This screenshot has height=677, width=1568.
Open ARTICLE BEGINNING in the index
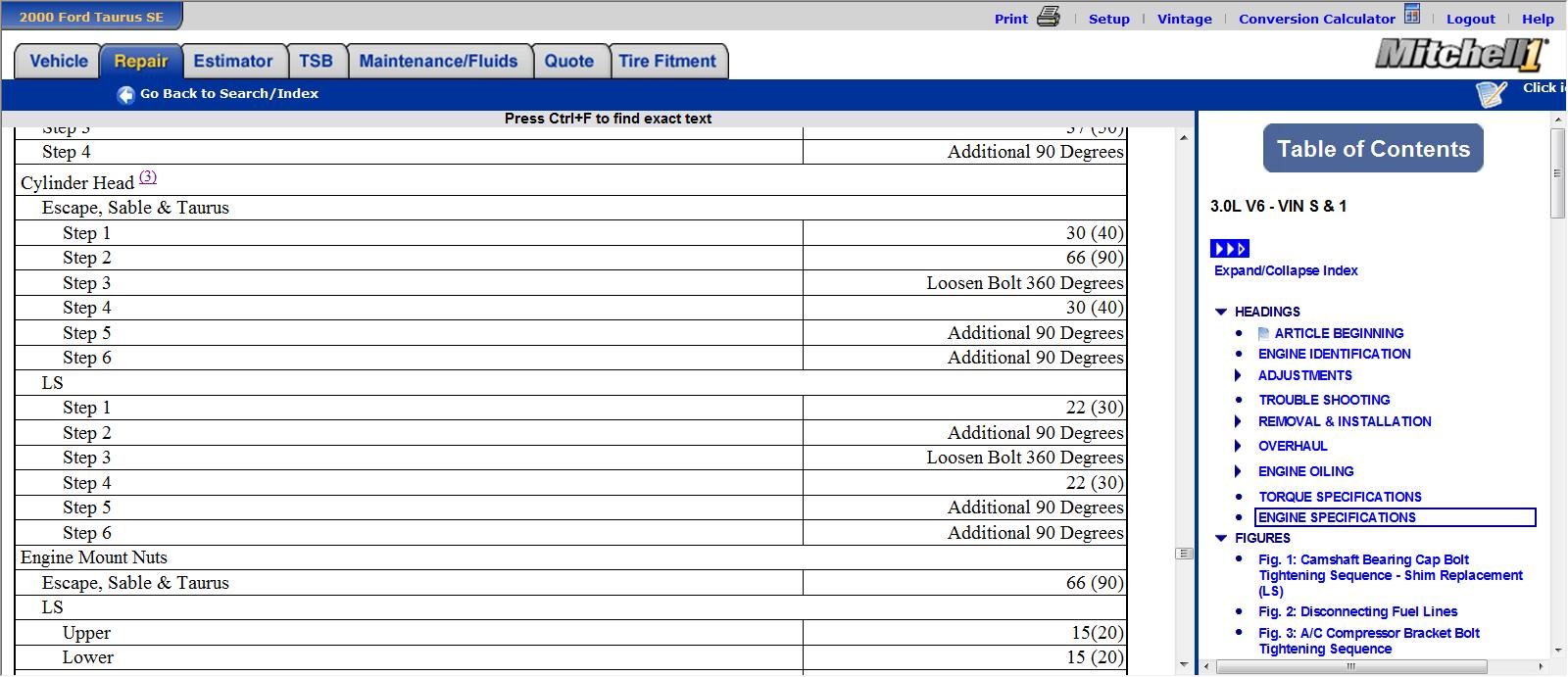pos(1339,334)
